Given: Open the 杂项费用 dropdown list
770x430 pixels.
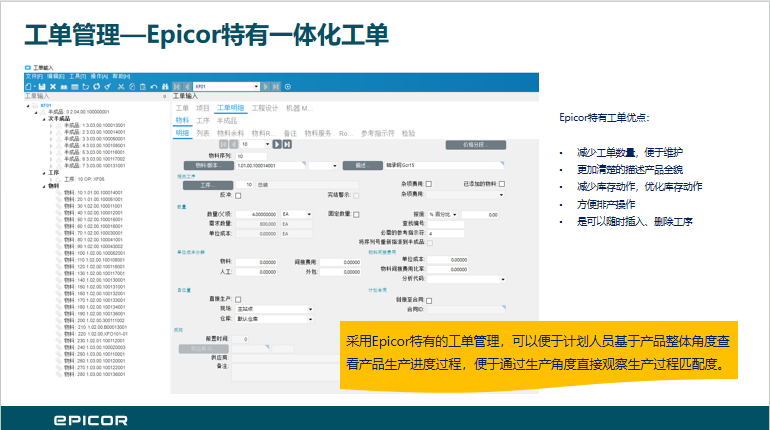Looking at the screenshot, I should (x=501, y=195).
